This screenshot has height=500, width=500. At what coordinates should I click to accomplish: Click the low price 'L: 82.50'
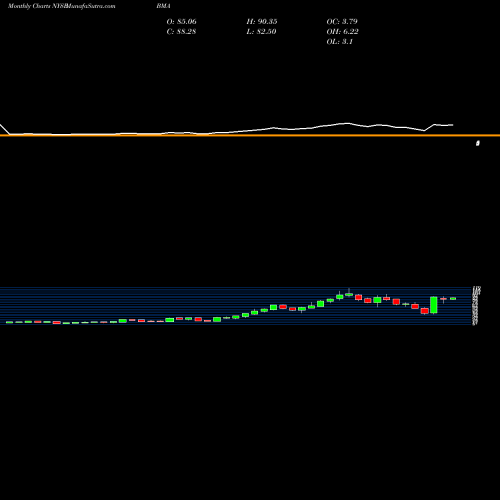pos(262,32)
